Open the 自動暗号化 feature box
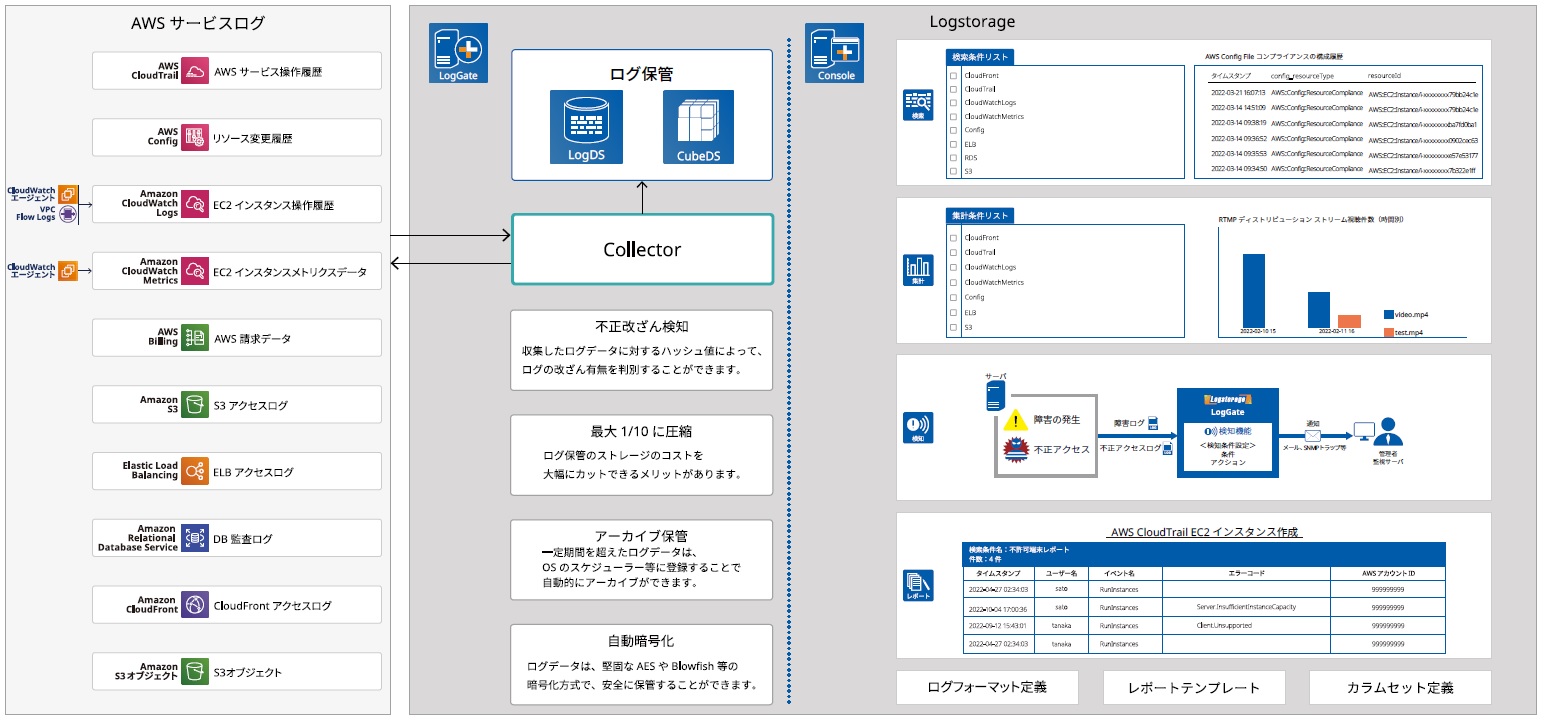This screenshot has width=1544, height=724. [642, 664]
